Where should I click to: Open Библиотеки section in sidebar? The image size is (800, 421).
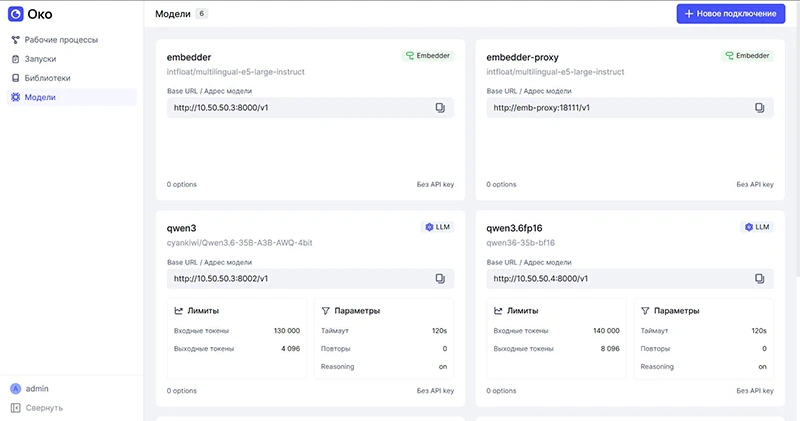click(x=71, y=78)
